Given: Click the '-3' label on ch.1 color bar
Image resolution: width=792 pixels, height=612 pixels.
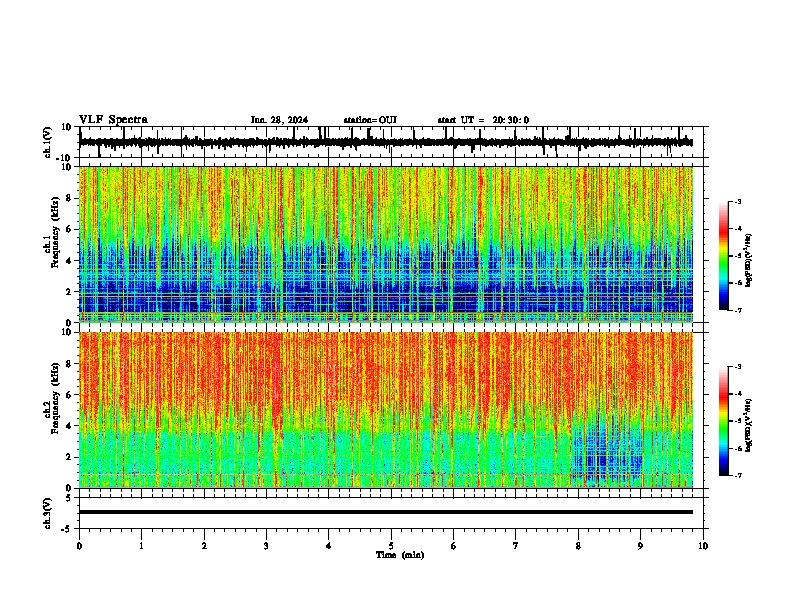Looking at the screenshot, I should coord(737,202).
